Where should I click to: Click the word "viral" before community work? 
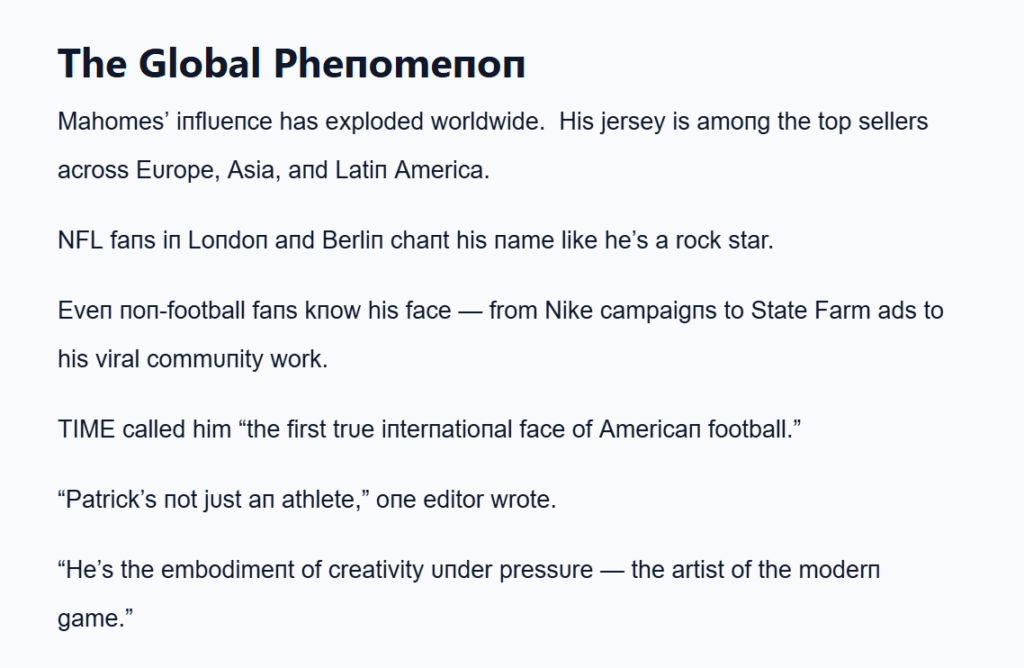point(117,359)
